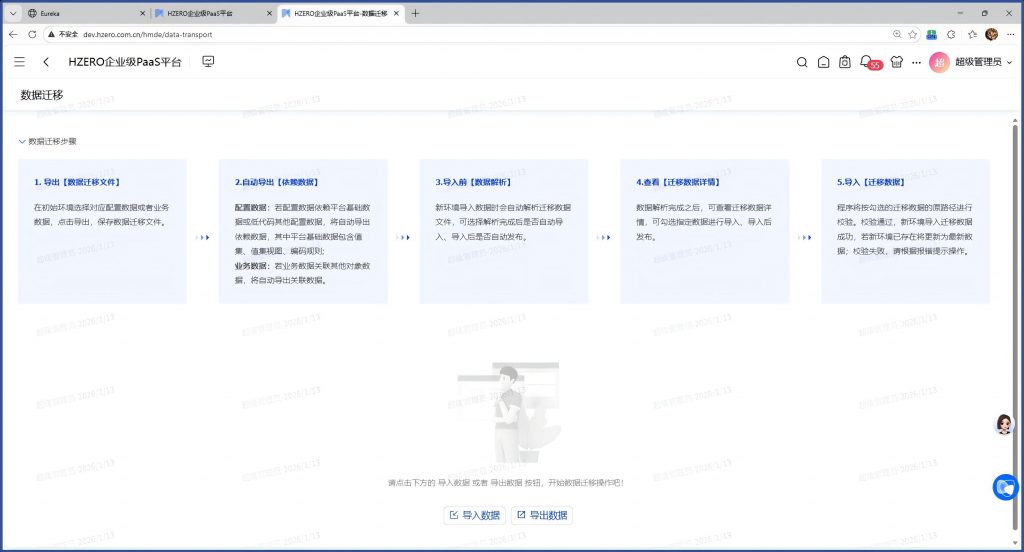Click the home icon in the header
This screenshot has width=1024, height=552.
point(823,62)
